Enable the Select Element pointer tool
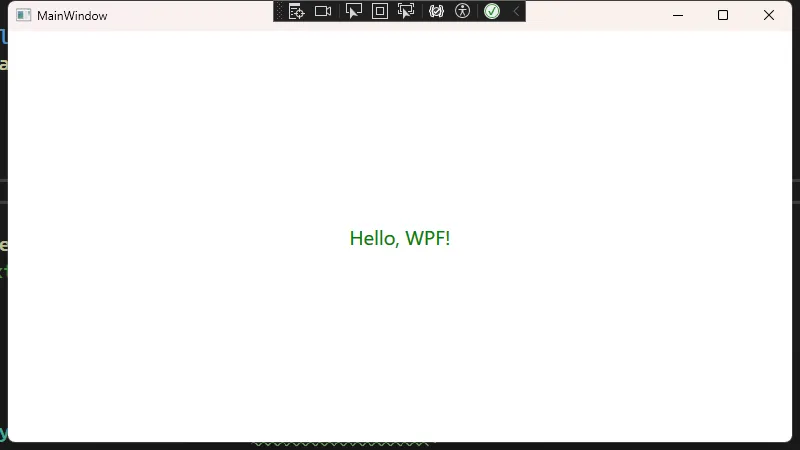Image resolution: width=800 pixels, height=450 pixels. [353, 12]
